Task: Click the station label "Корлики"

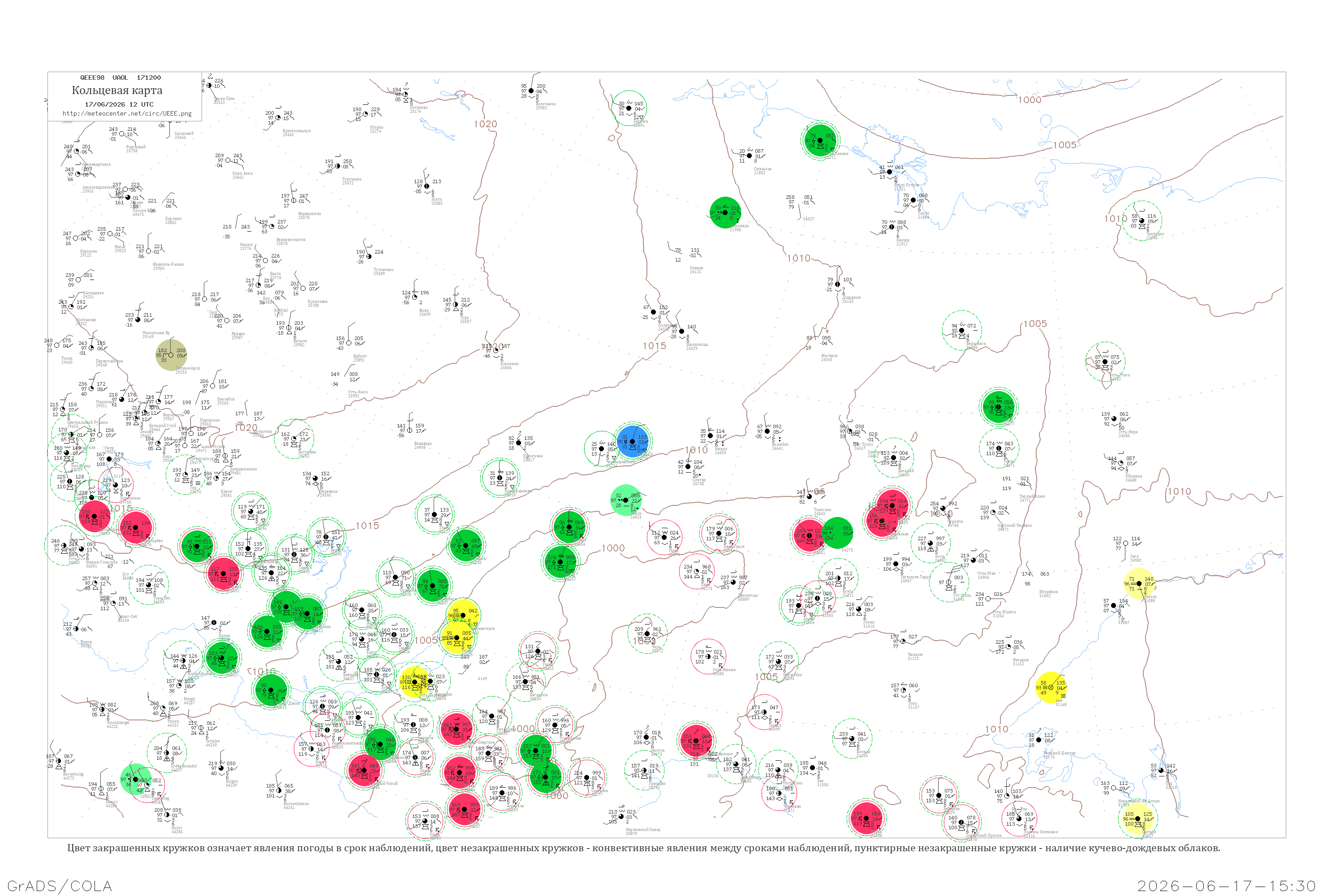Action: click(x=173, y=218)
